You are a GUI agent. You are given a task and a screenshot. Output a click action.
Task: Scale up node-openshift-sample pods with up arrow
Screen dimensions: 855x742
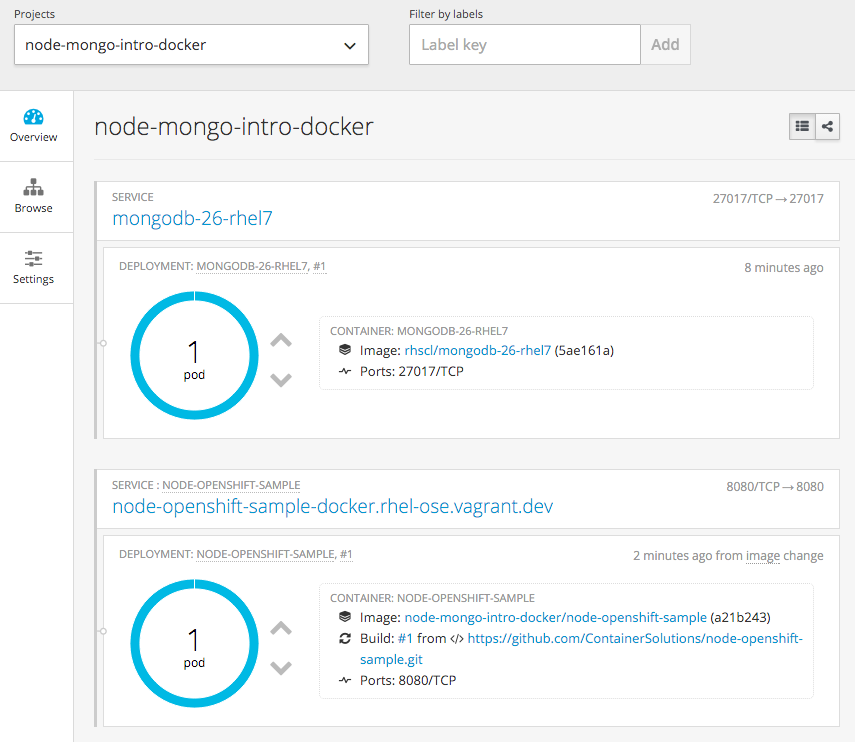[x=281, y=629]
